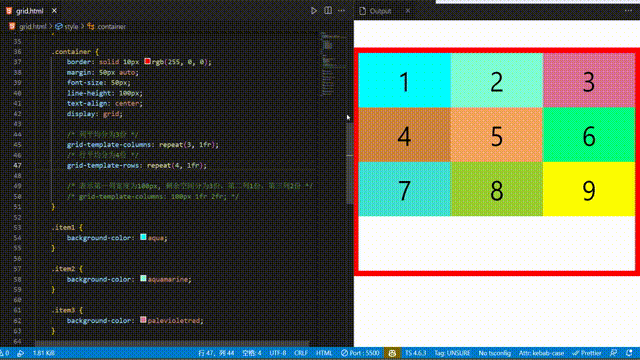Viewport: 640px width, 360px height.
Task: Click the .item1 selector line
Action: pos(67,227)
